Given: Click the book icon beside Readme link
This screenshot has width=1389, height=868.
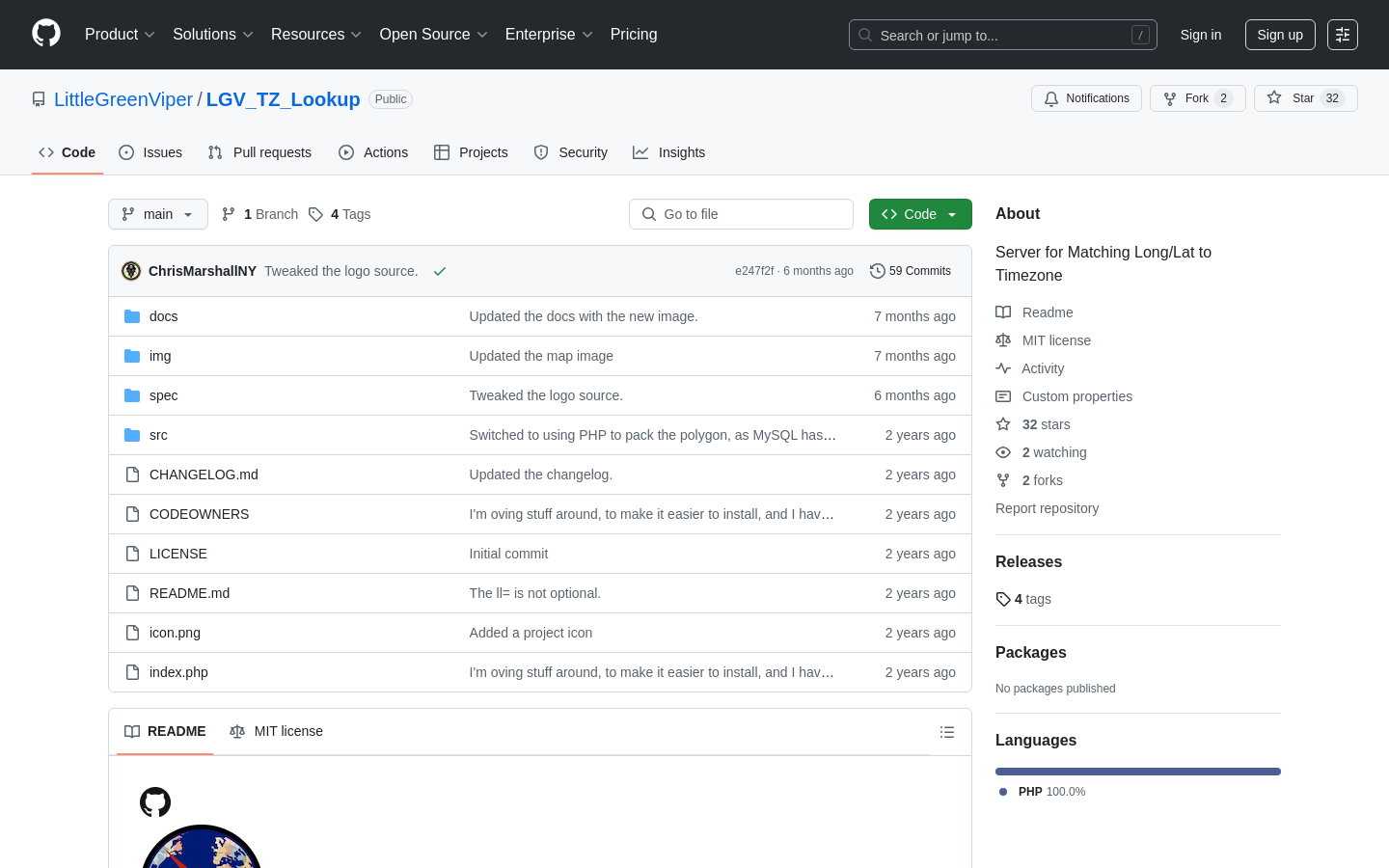Looking at the screenshot, I should tap(1003, 312).
